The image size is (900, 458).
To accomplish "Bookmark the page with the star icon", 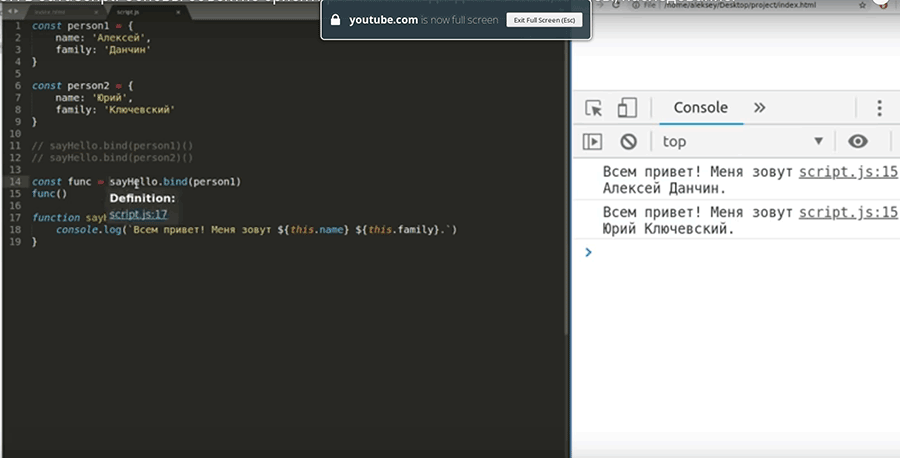I will pos(863,5).
